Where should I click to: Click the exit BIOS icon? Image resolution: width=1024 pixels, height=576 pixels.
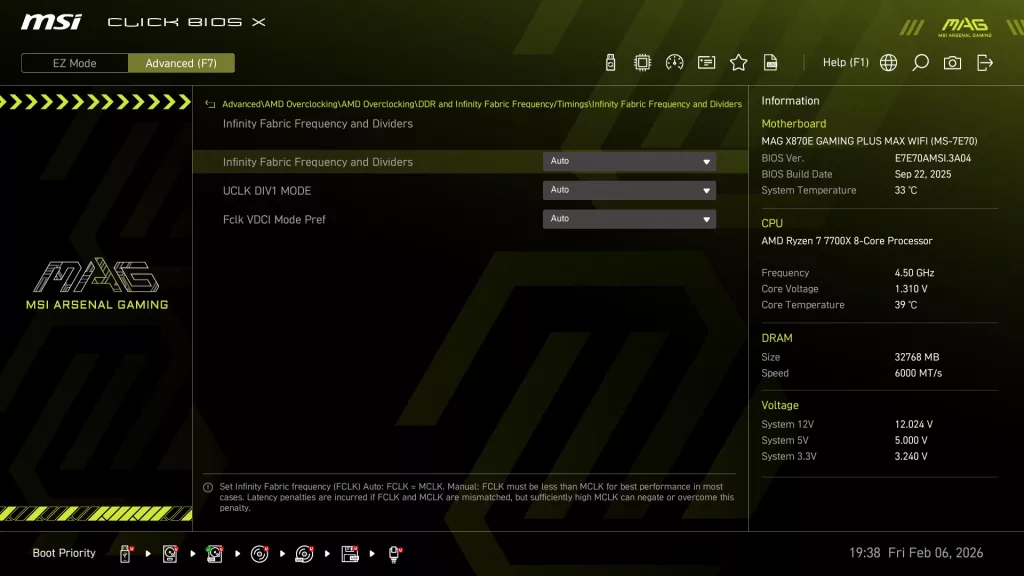pos(984,61)
